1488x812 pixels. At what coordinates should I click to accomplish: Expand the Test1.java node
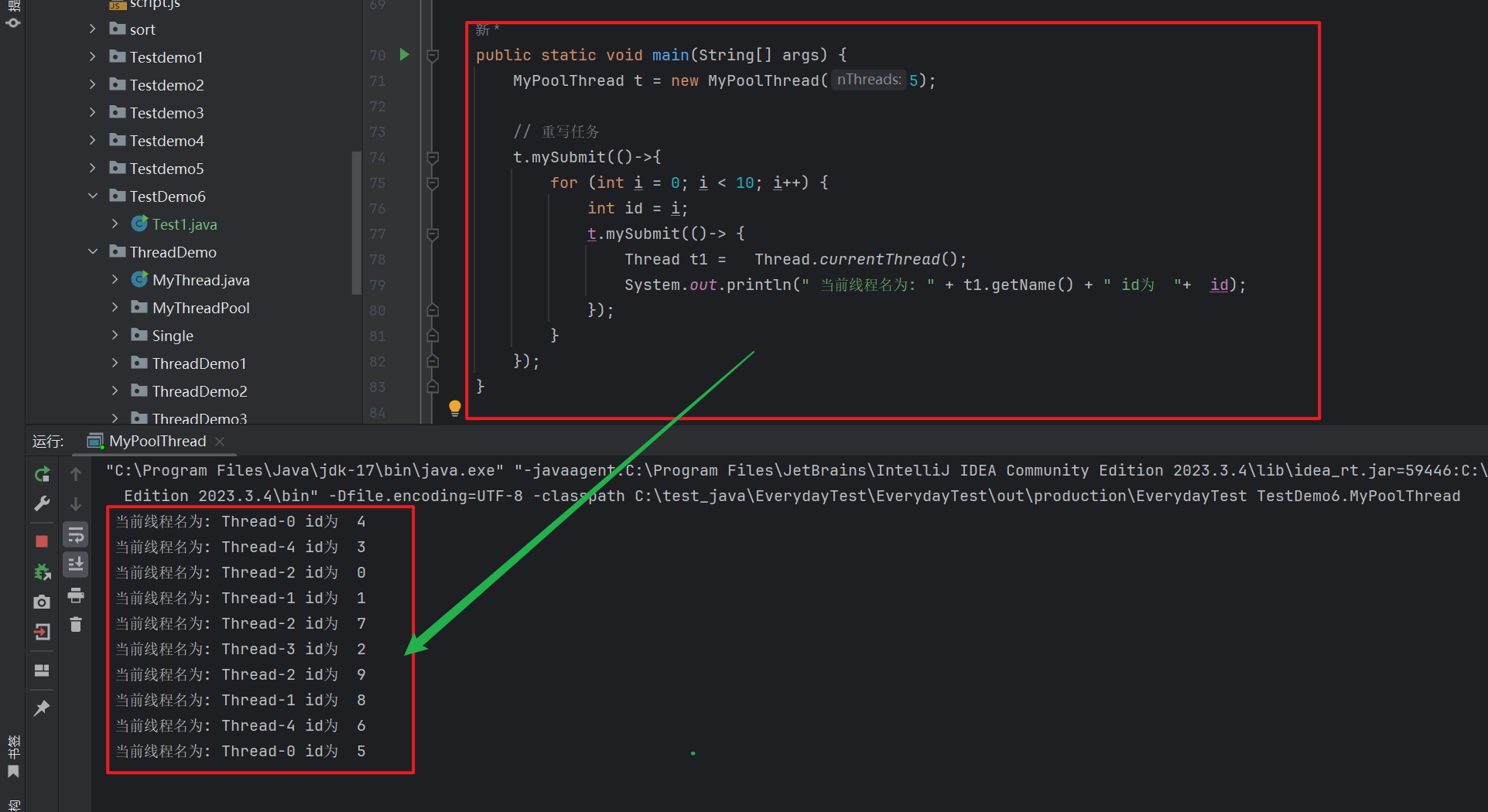115,224
